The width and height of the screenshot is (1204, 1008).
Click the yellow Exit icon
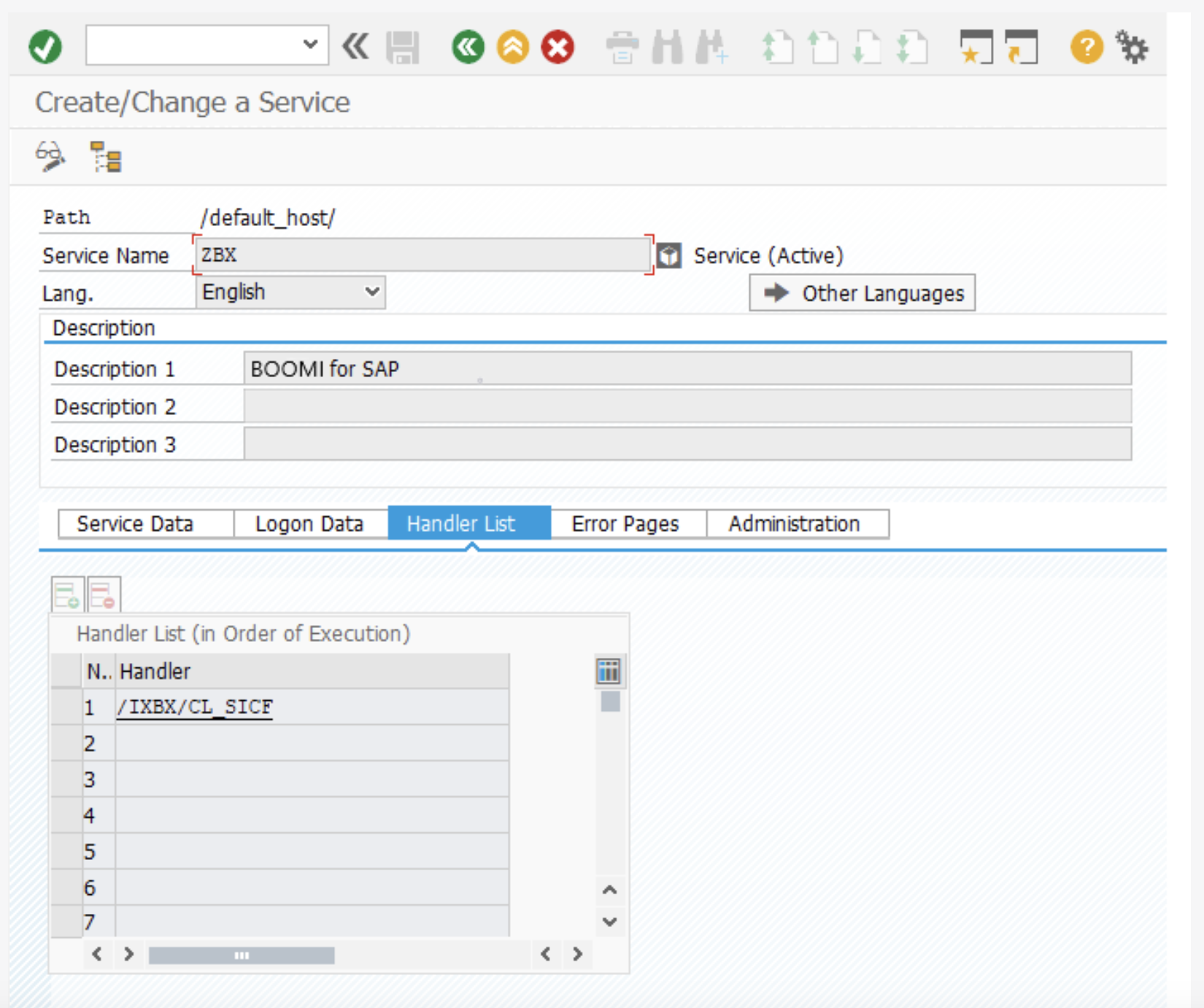[x=513, y=47]
